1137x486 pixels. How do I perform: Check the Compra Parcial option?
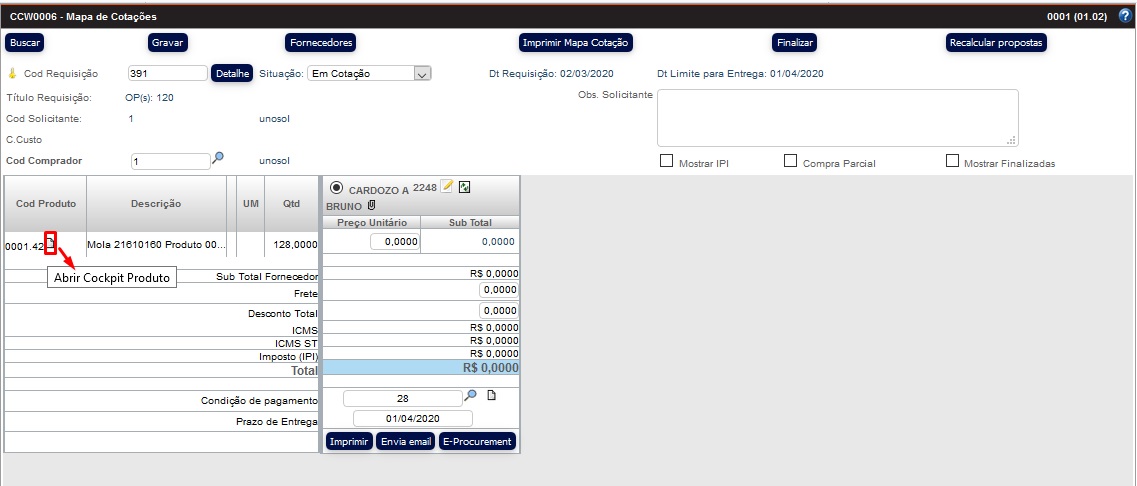point(790,161)
